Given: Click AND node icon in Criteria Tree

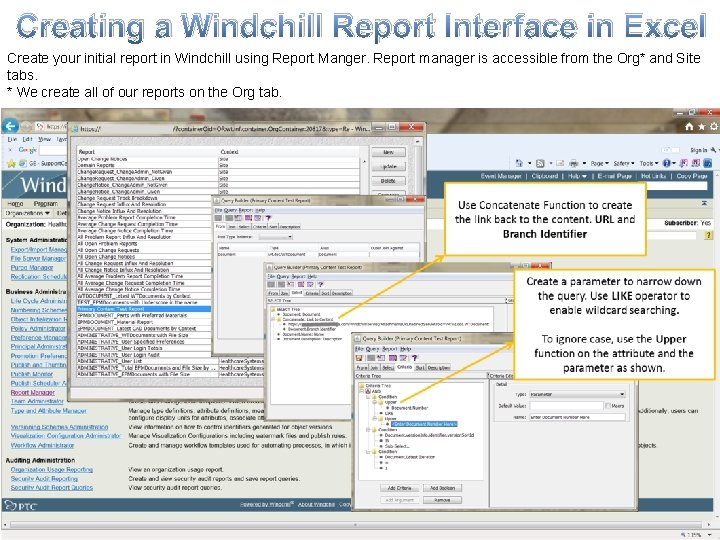Looking at the screenshot, I should [x=368, y=391].
